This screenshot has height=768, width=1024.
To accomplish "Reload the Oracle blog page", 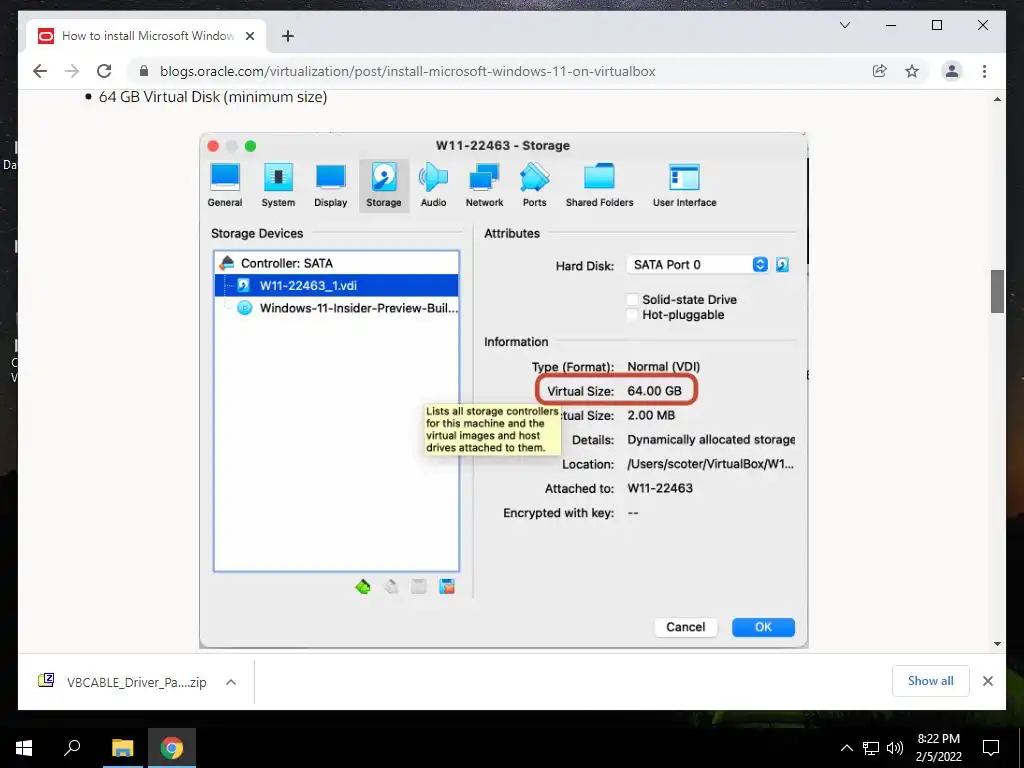I will click(104, 71).
